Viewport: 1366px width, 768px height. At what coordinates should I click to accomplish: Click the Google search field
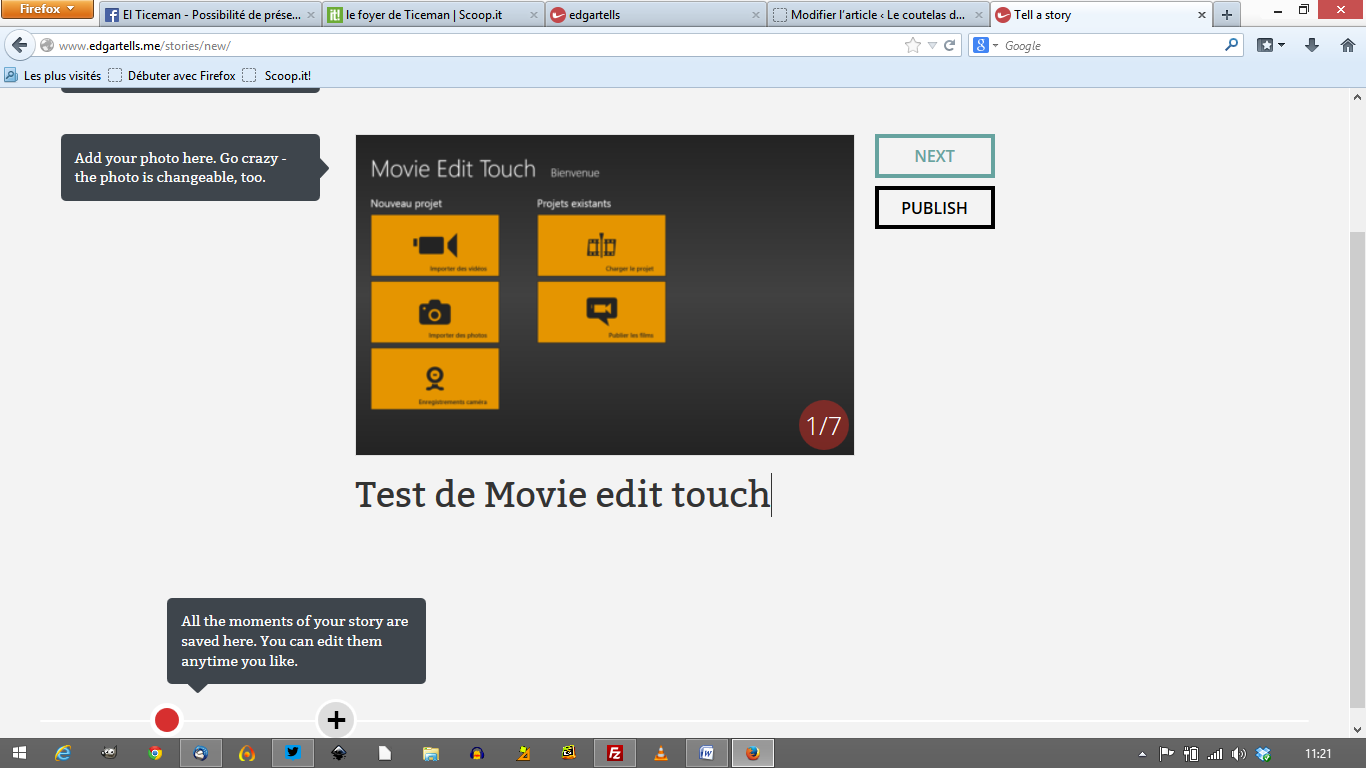point(1110,45)
